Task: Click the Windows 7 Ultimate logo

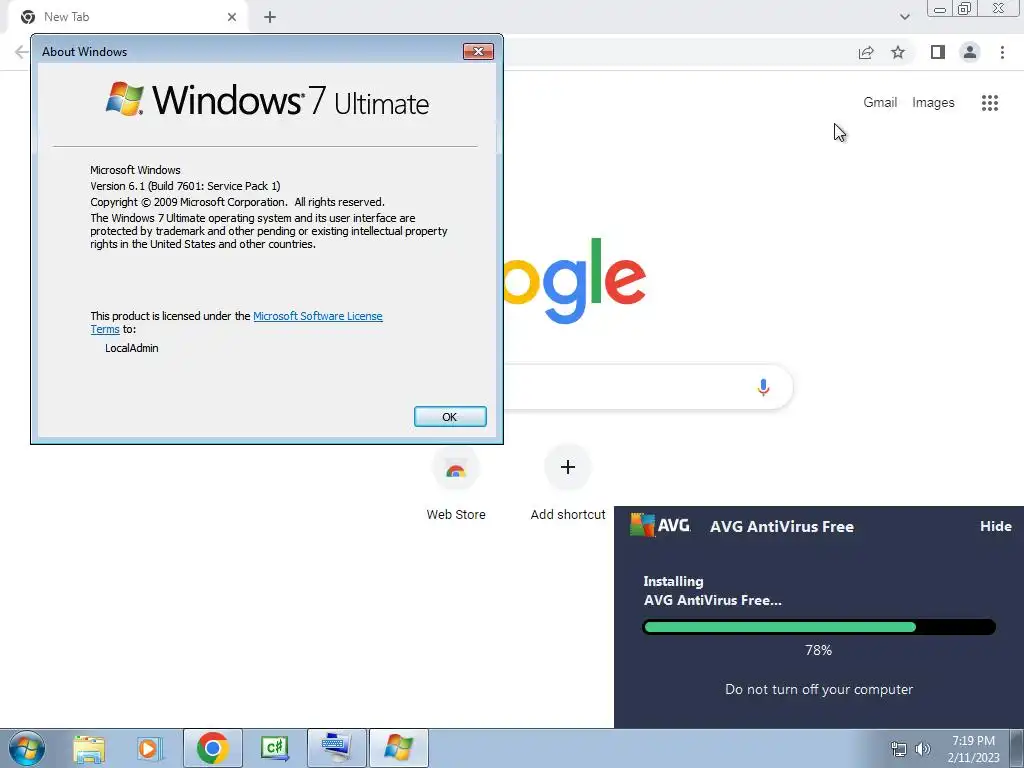Action: click(x=267, y=101)
